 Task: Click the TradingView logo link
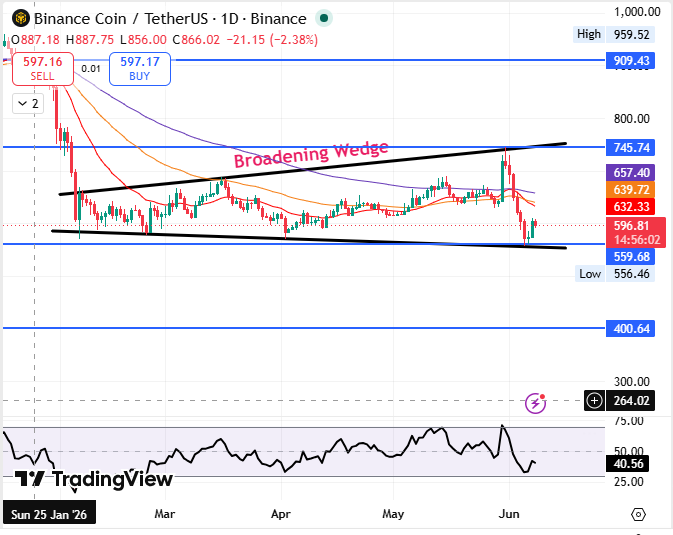(94, 478)
